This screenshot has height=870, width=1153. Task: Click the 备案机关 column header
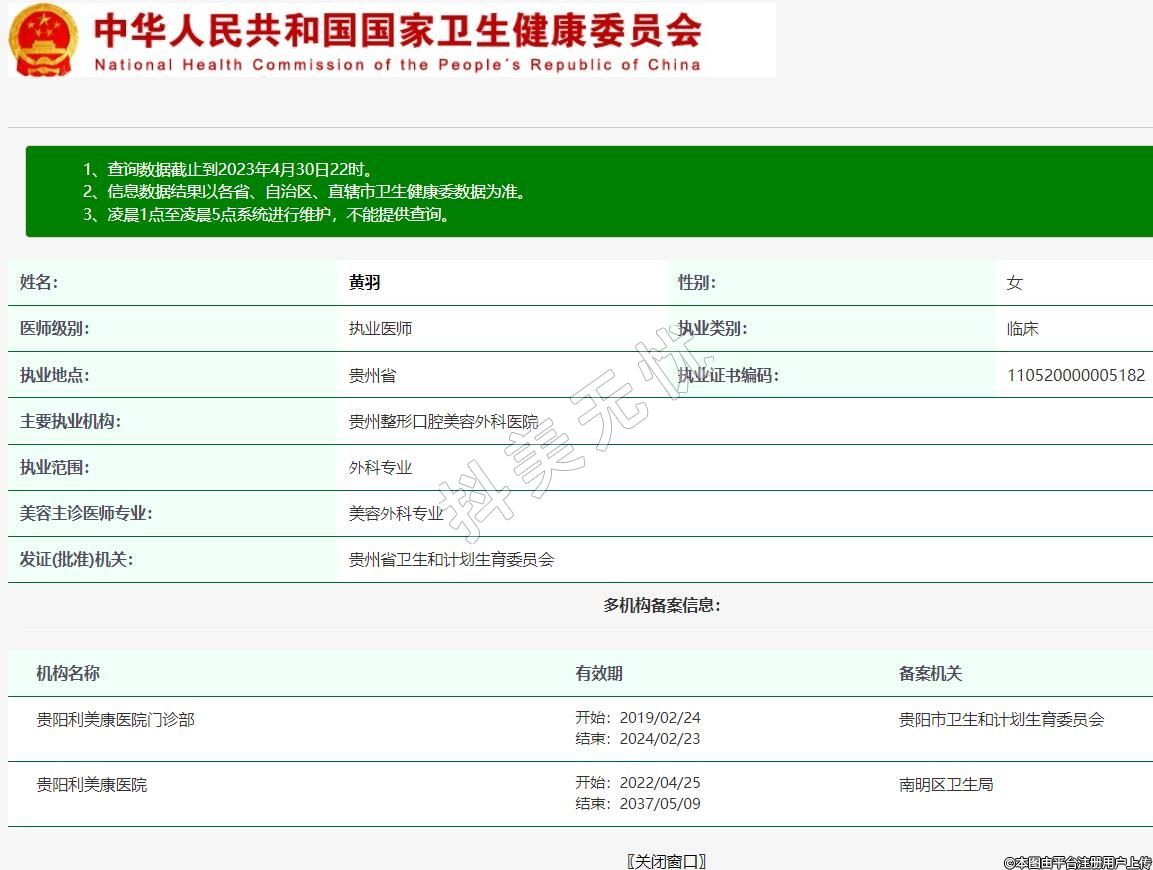pos(930,673)
